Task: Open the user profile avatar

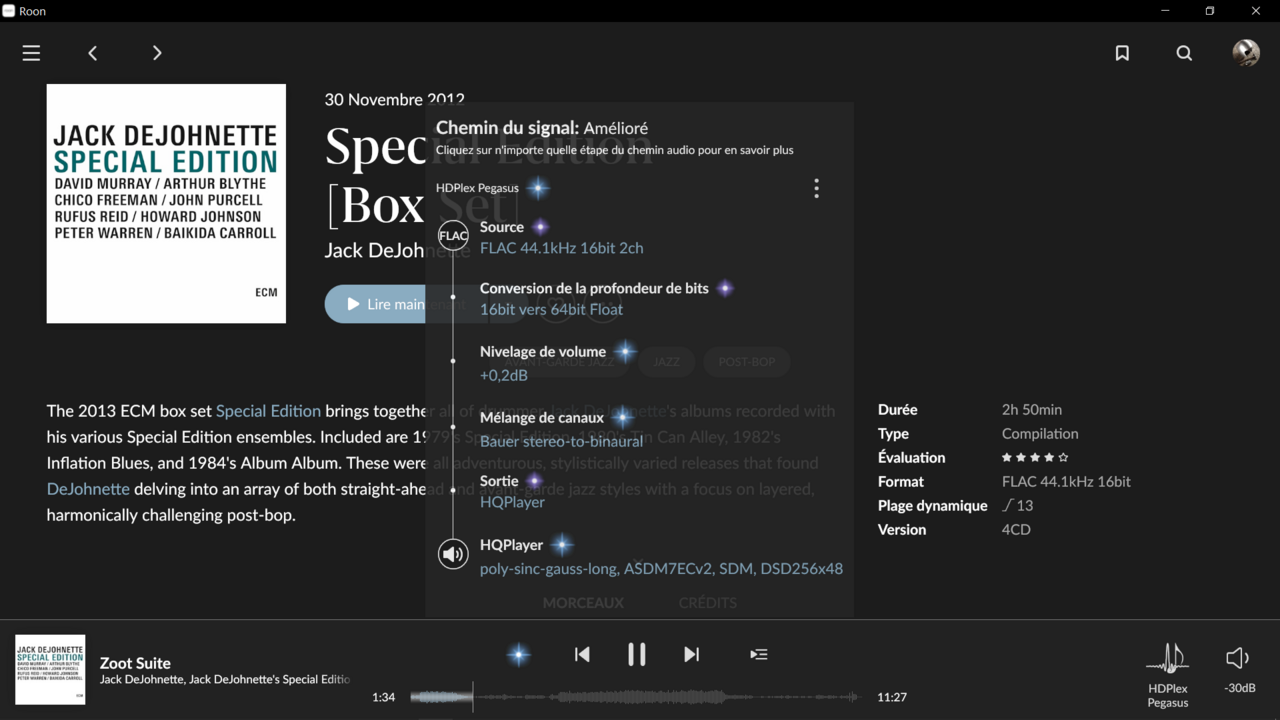Action: point(1246,53)
